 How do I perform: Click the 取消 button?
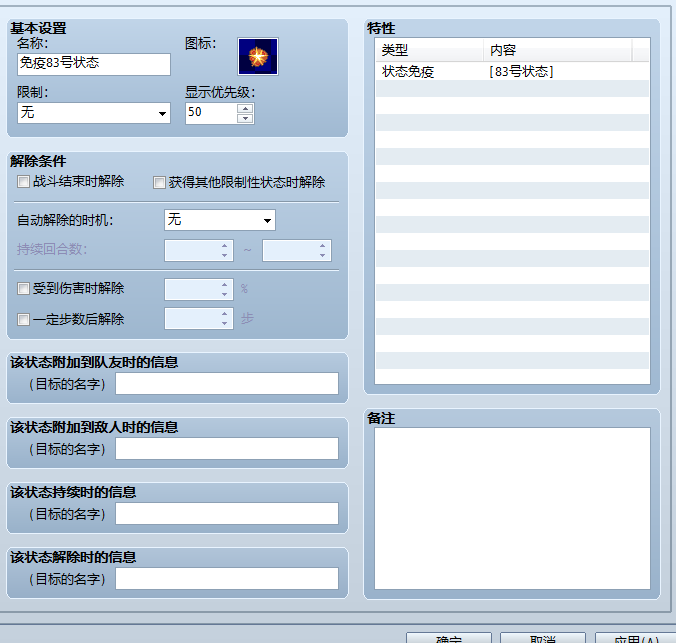(x=543, y=638)
